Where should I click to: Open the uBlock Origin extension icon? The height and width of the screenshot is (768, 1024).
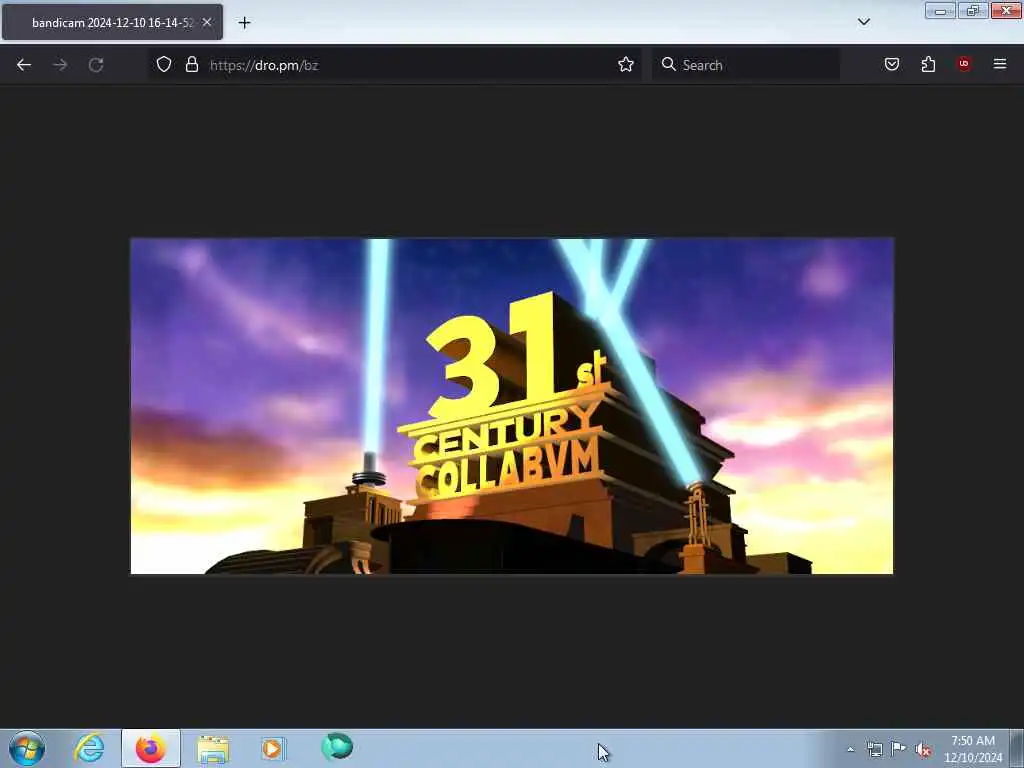(x=964, y=64)
